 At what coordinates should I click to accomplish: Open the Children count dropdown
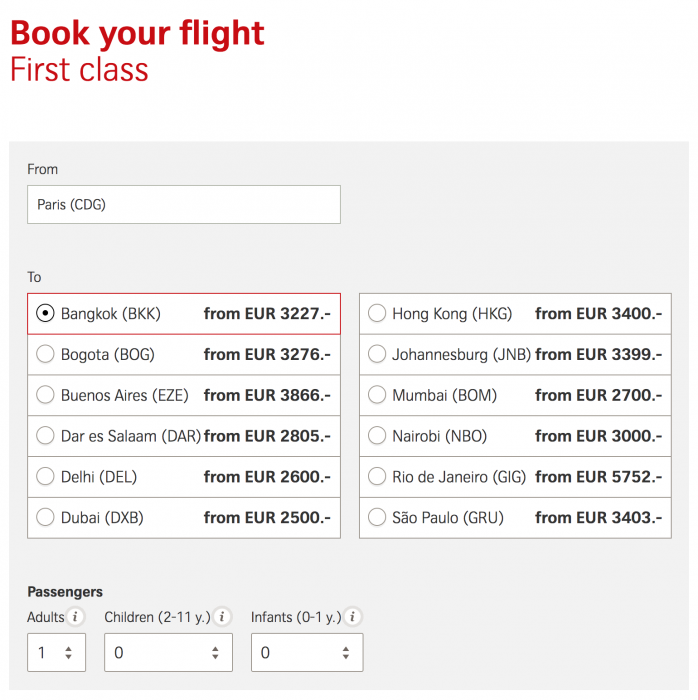tap(168, 653)
